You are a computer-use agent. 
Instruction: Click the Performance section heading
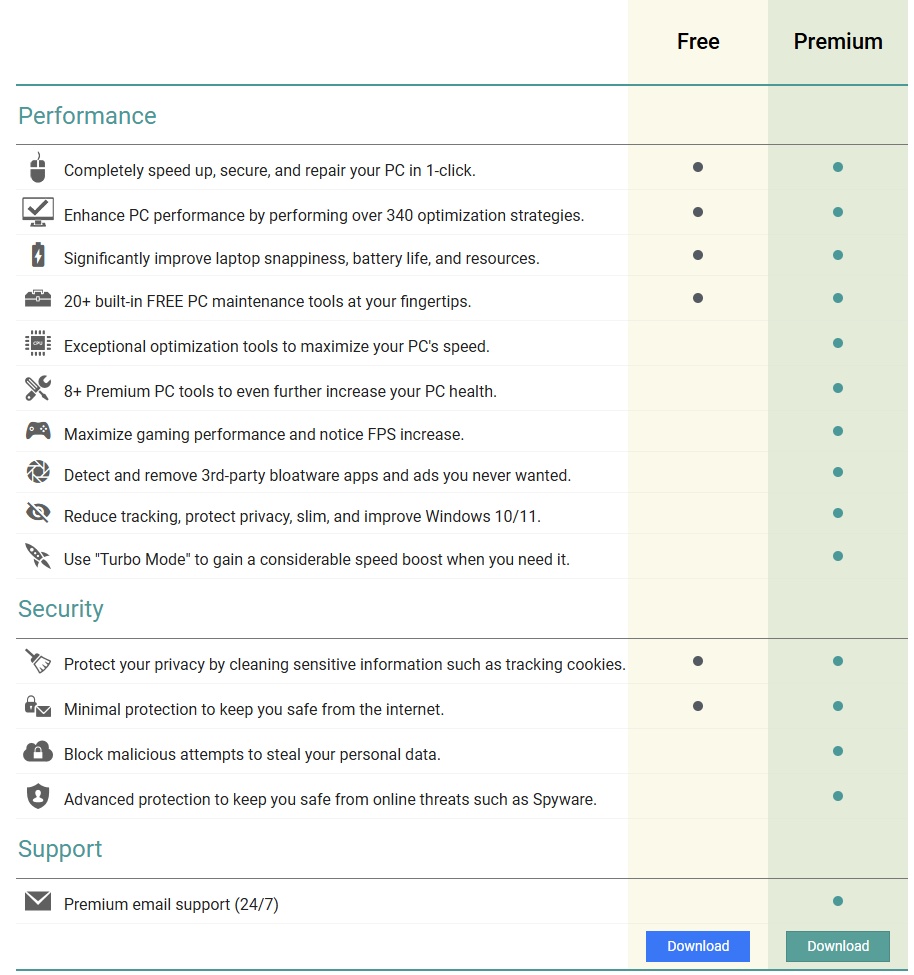pyautogui.click(x=87, y=116)
